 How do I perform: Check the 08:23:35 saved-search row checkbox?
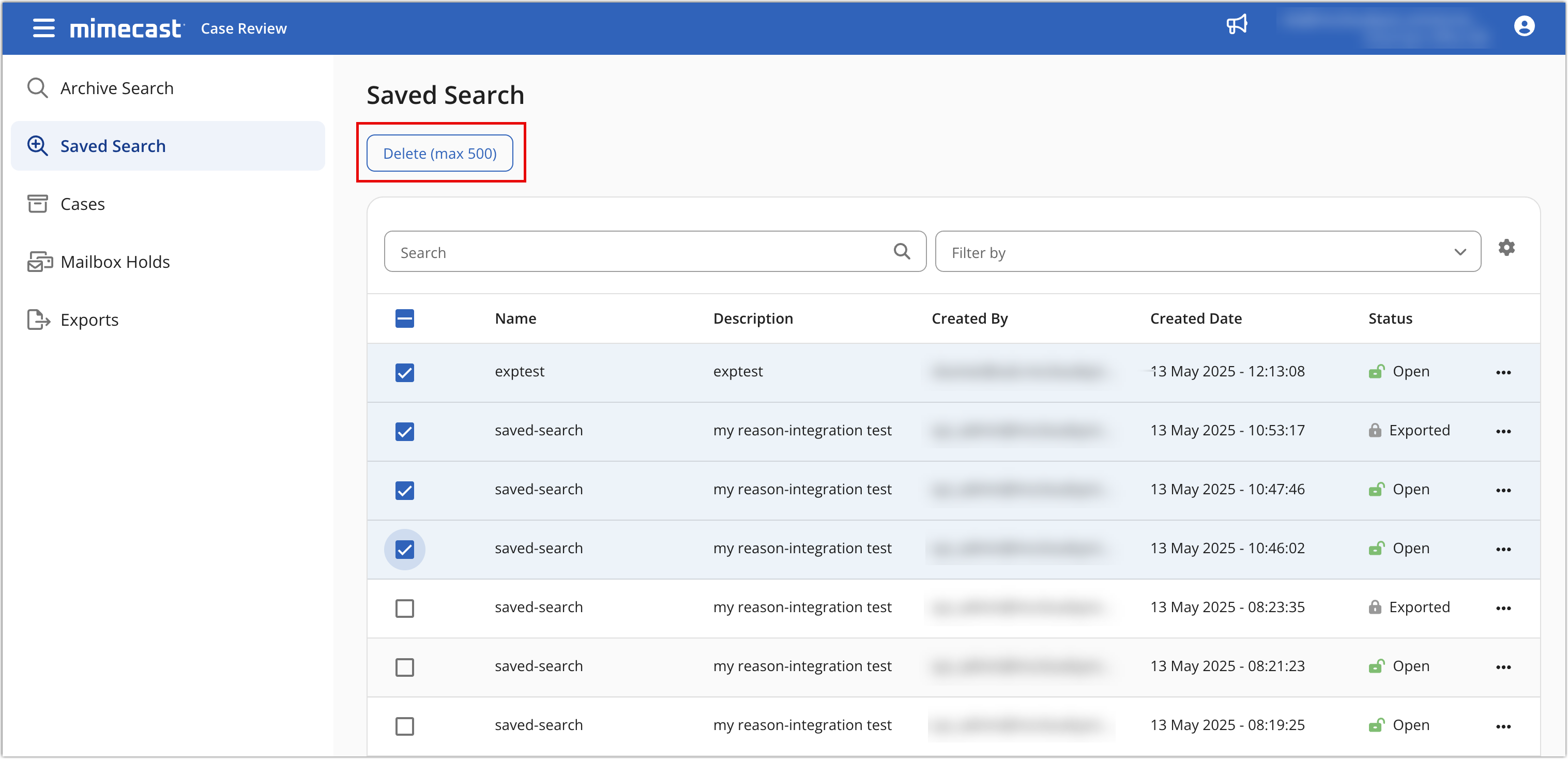click(x=404, y=608)
